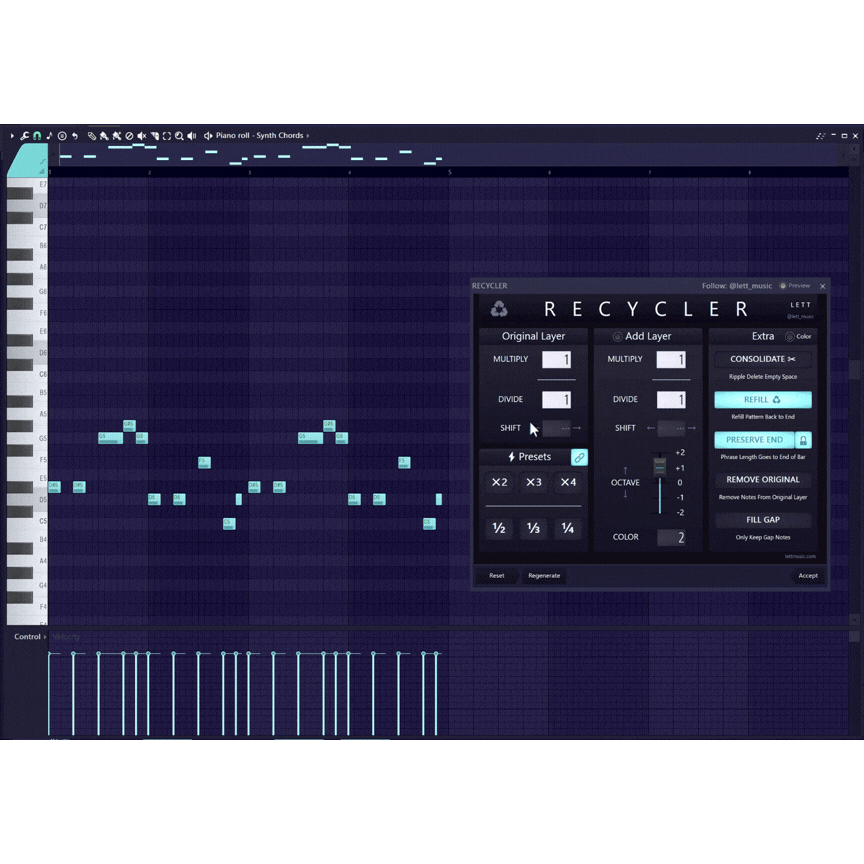Select the Delete tool
The image size is (864, 864).
tap(129, 136)
